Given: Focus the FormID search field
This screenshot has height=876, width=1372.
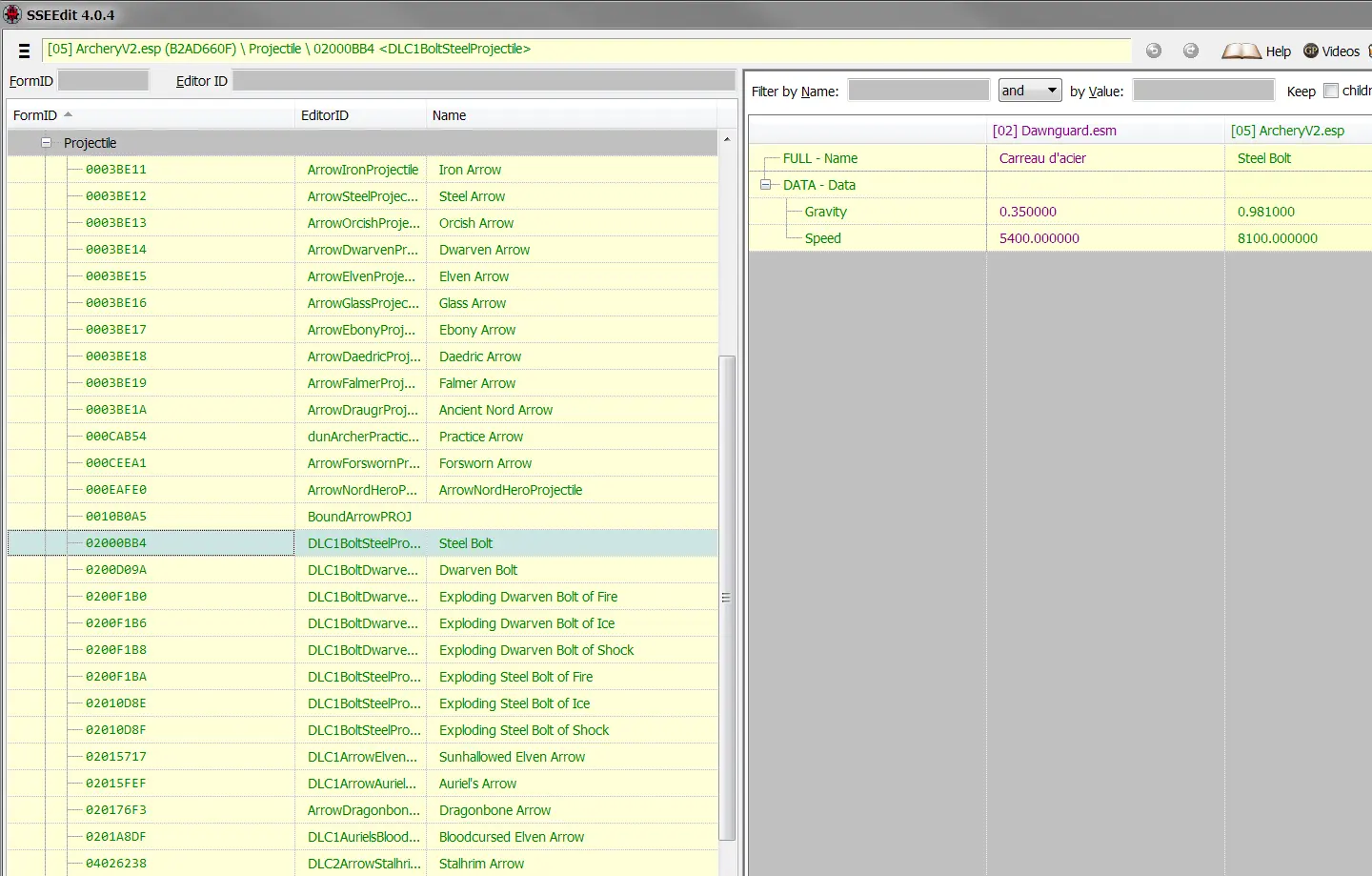Looking at the screenshot, I should [103, 80].
